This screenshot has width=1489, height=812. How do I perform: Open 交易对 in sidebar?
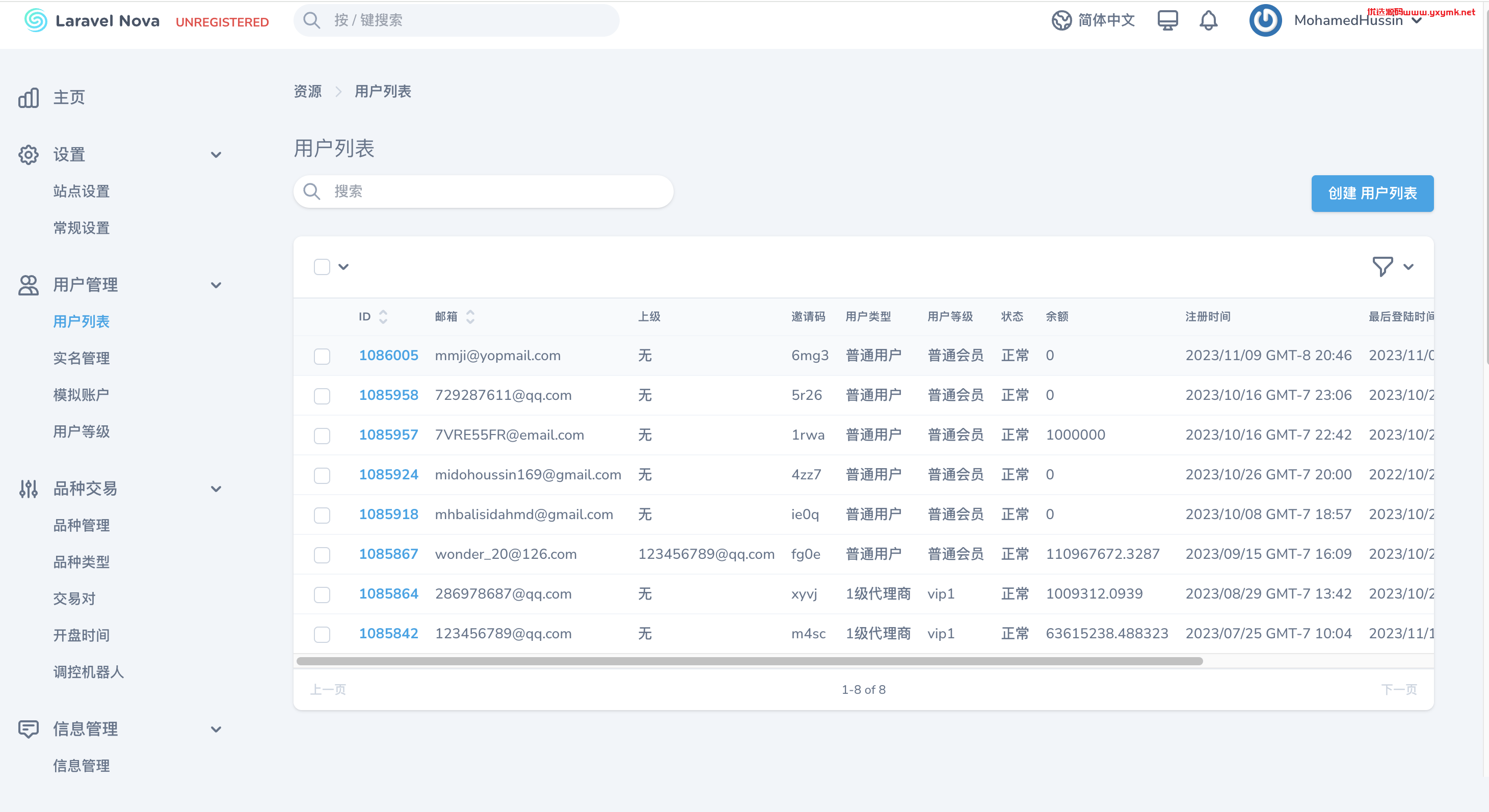pyautogui.click(x=74, y=599)
